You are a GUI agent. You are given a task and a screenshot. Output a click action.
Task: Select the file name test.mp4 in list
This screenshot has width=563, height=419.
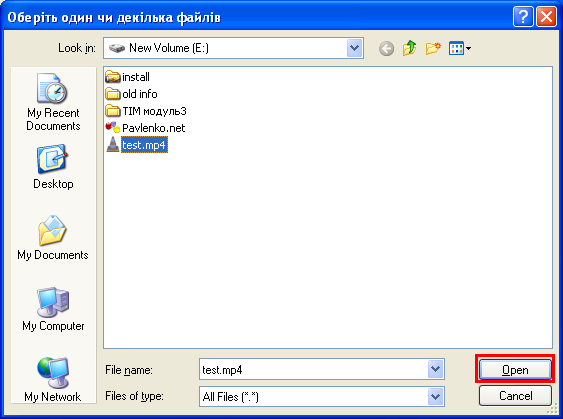coord(144,145)
